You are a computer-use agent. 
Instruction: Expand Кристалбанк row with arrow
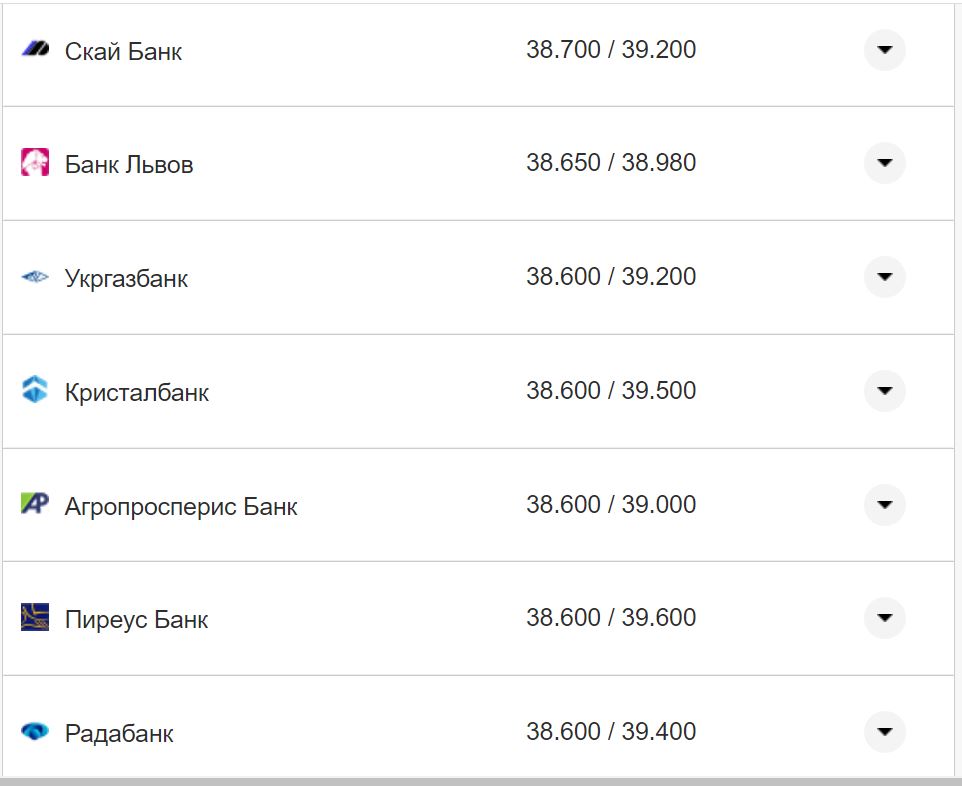tap(884, 390)
